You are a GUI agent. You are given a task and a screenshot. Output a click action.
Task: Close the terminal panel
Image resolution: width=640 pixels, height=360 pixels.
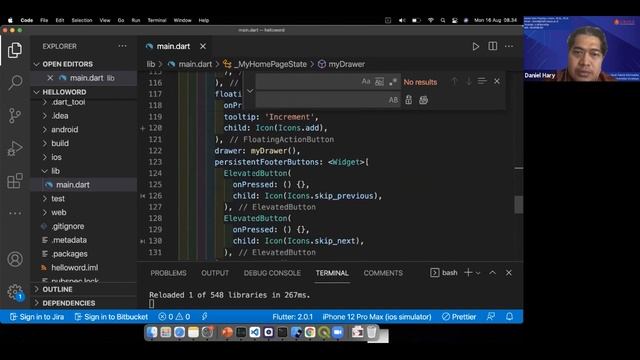point(509,273)
